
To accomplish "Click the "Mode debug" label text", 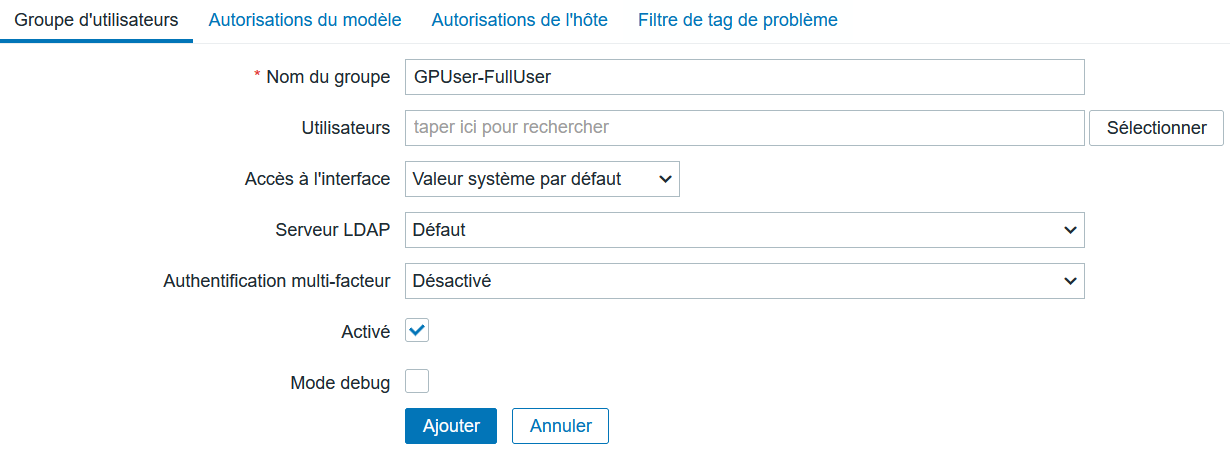I will point(340,382).
